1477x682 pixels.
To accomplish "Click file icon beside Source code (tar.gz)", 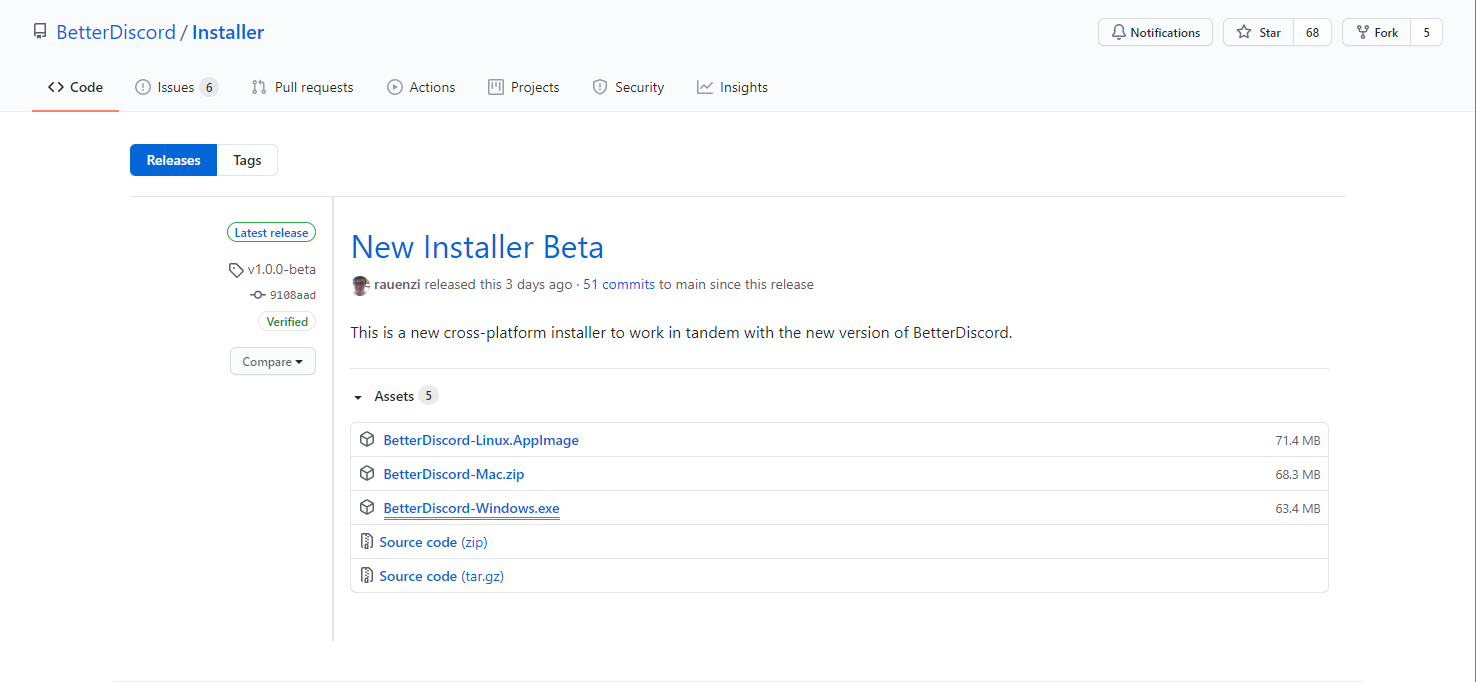I will tap(367, 576).
